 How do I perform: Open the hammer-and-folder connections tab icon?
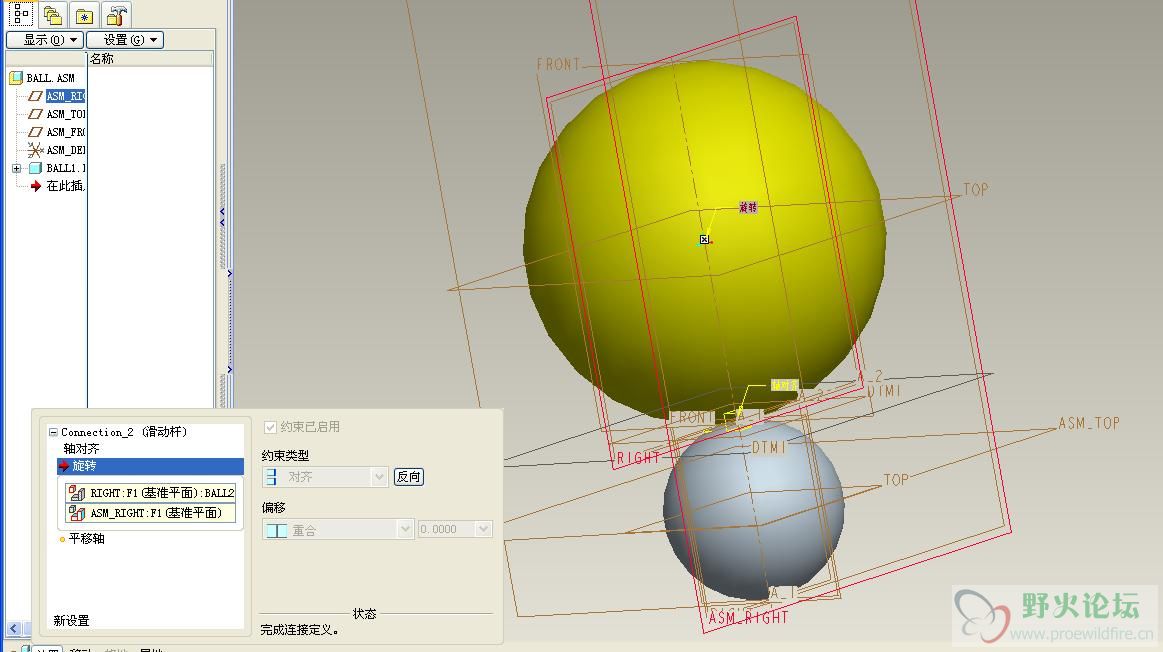116,15
